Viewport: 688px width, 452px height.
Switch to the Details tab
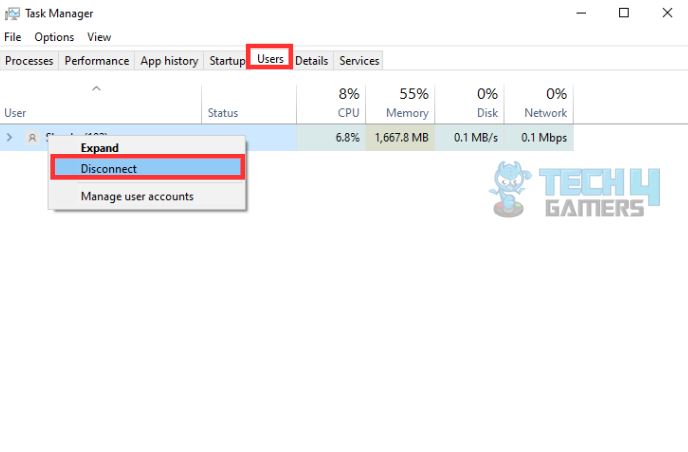click(x=311, y=61)
